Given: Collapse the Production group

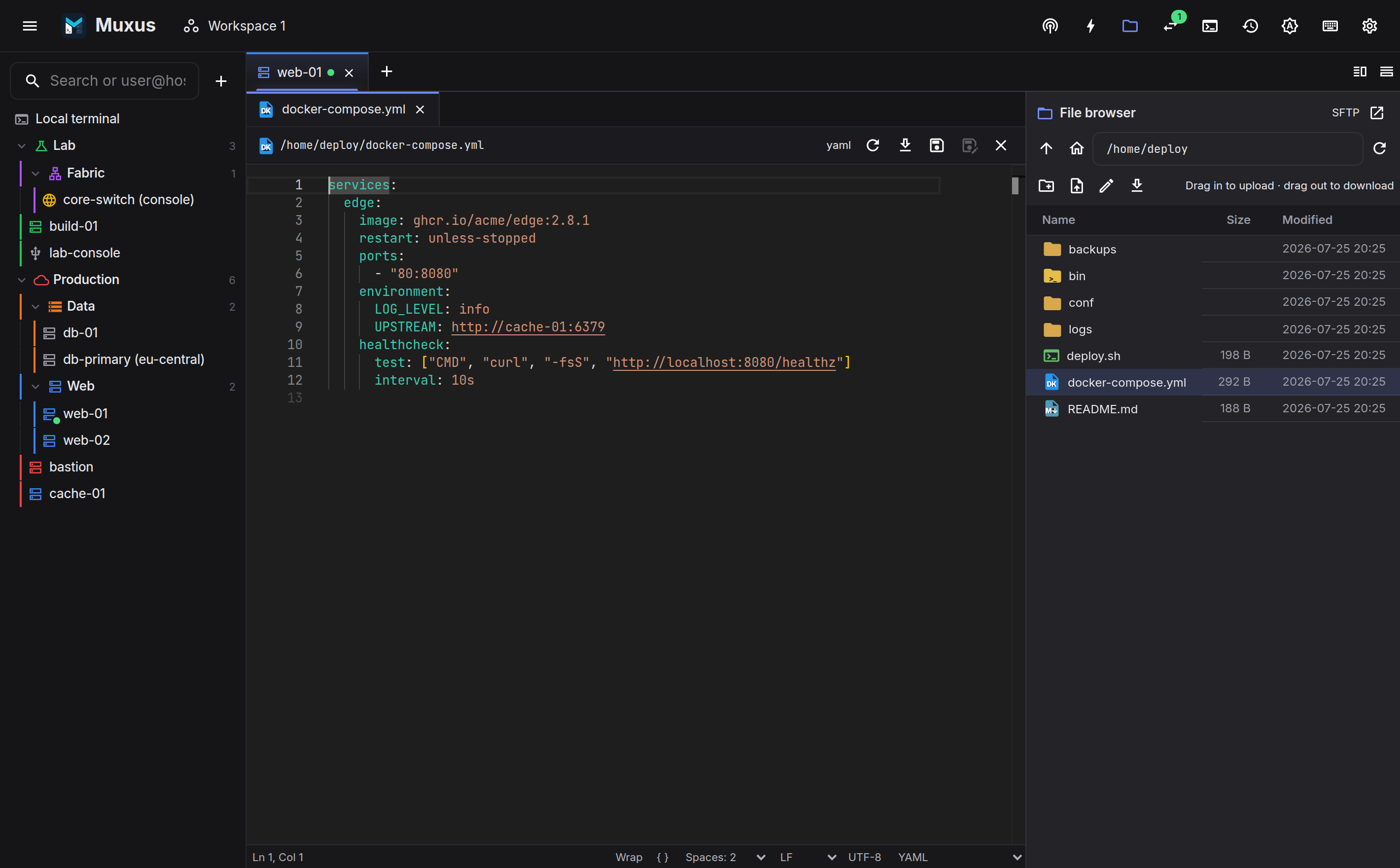Looking at the screenshot, I should 22,280.
